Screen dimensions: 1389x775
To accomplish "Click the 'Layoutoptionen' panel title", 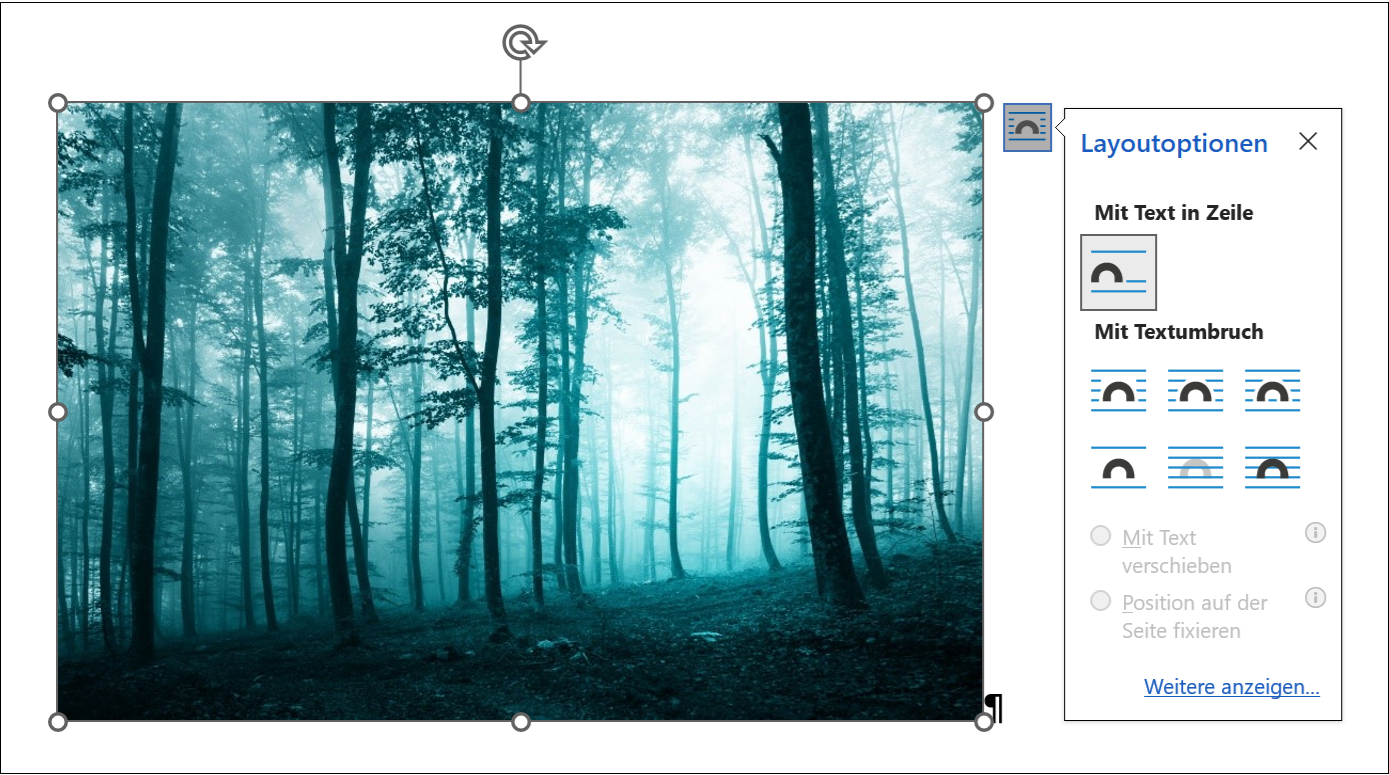I will (x=1174, y=143).
